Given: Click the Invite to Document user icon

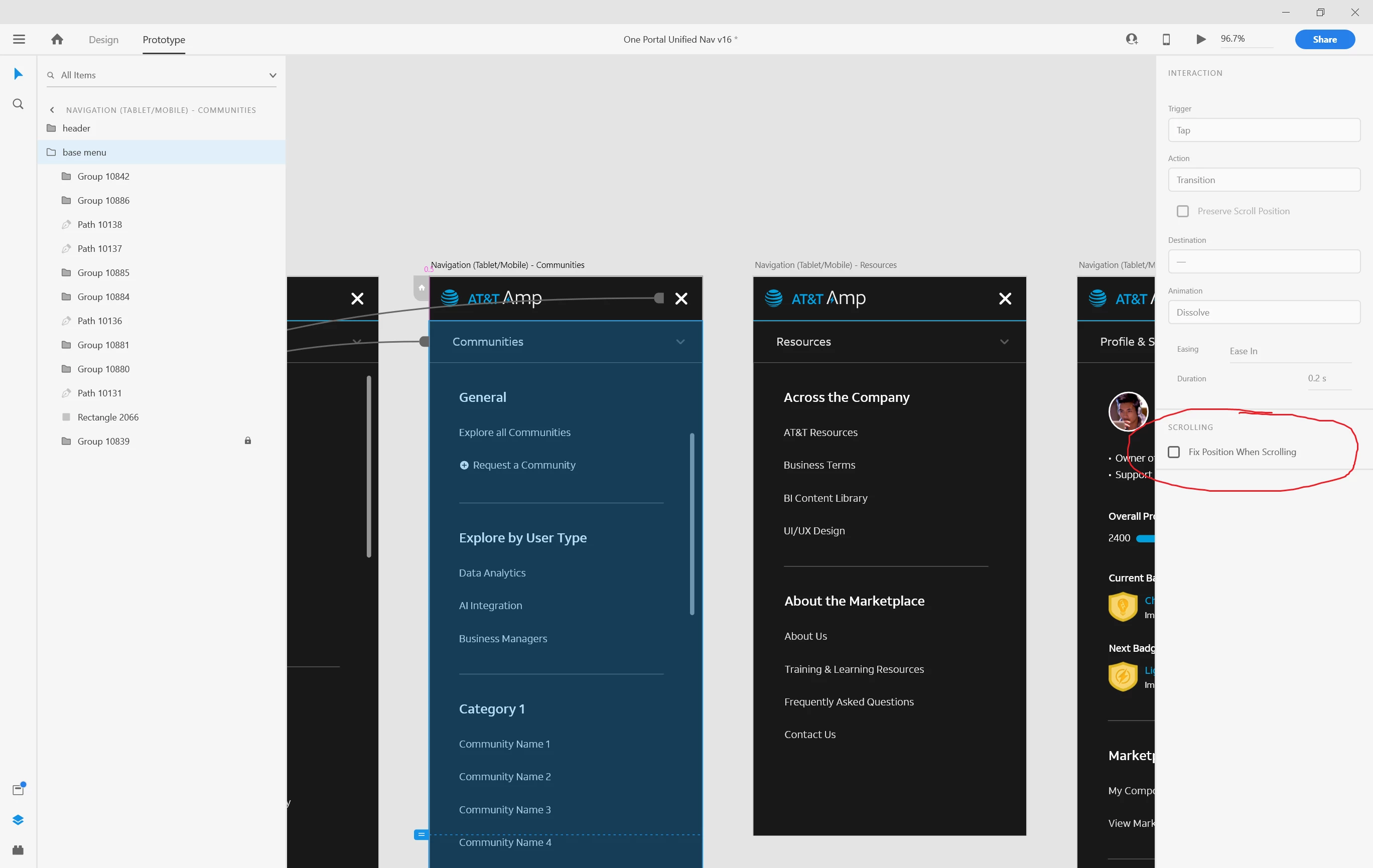Looking at the screenshot, I should [x=1131, y=39].
